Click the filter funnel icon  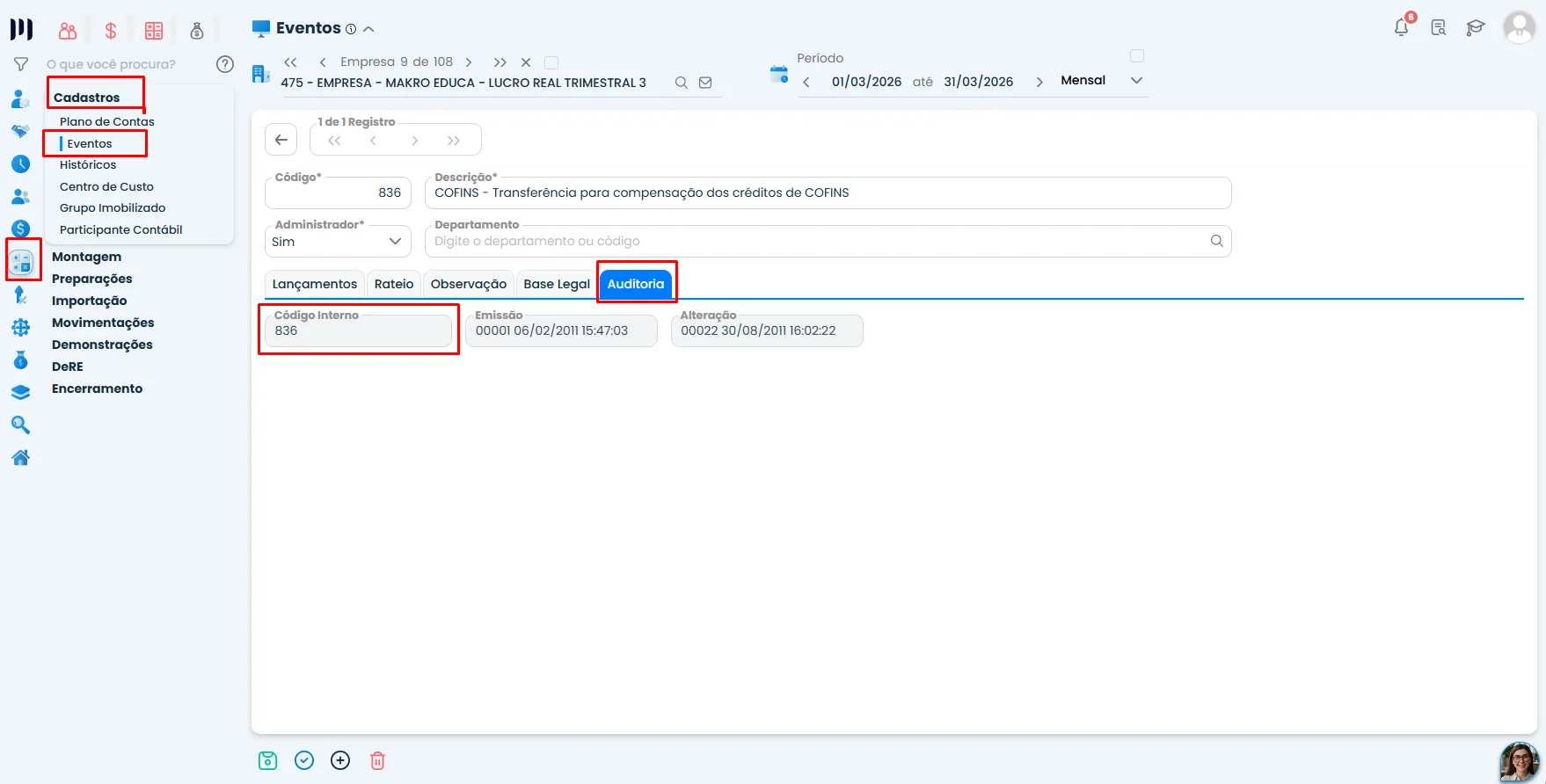pos(21,64)
